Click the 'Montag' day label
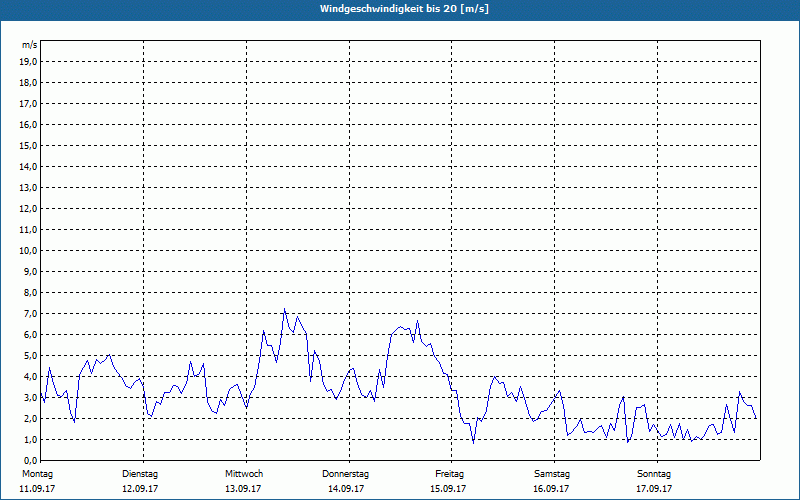The height and width of the screenshot is (500, 800). click(x=37, y=474)
